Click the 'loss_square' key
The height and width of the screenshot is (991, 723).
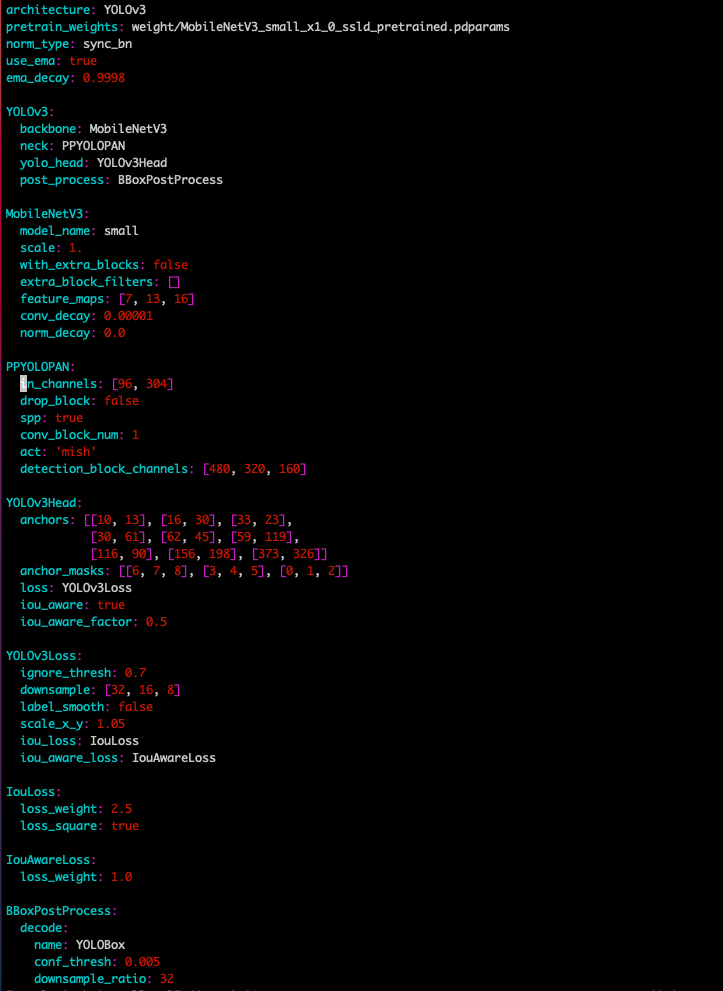pyautogui.click(x=58, y=825)
